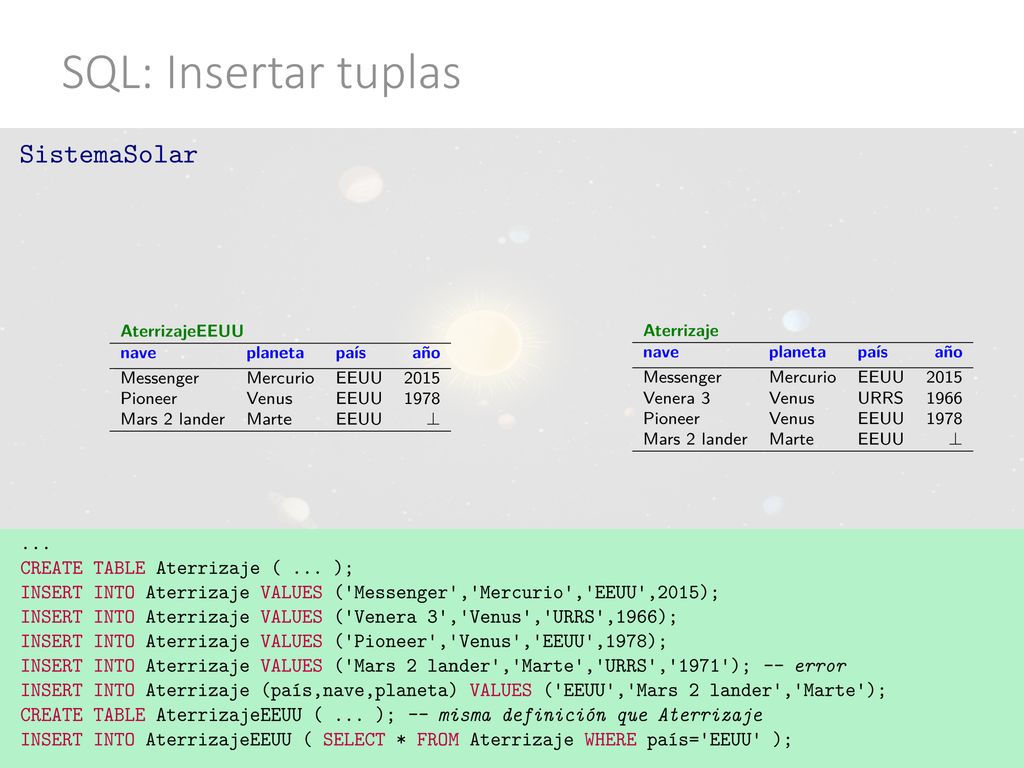Click the 'SELECT * FROM Aterrizaje' subquery
The width and height of the screenshot is (1024, 768).
pyautogui.click(x=448, y=740)
